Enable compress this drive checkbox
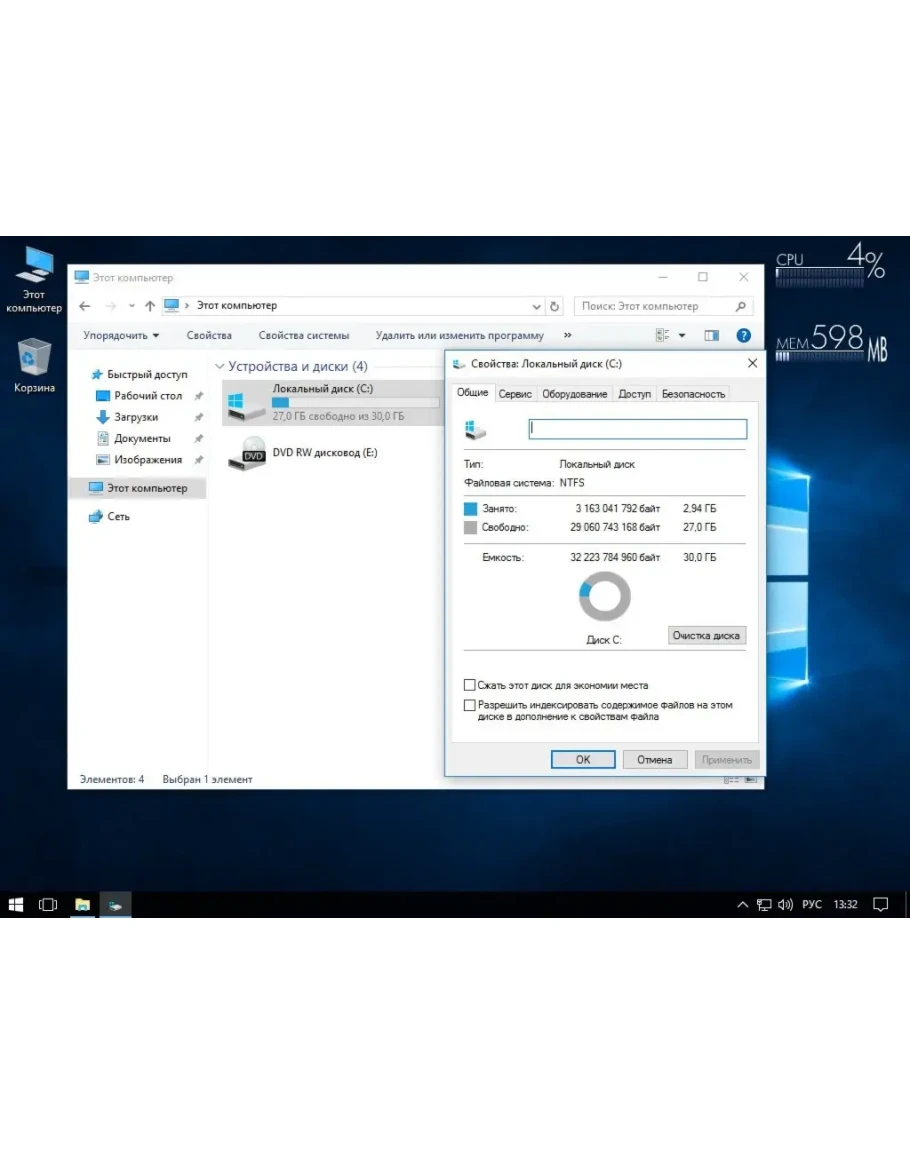This screenshot has width=910, height=1155. 470,685
